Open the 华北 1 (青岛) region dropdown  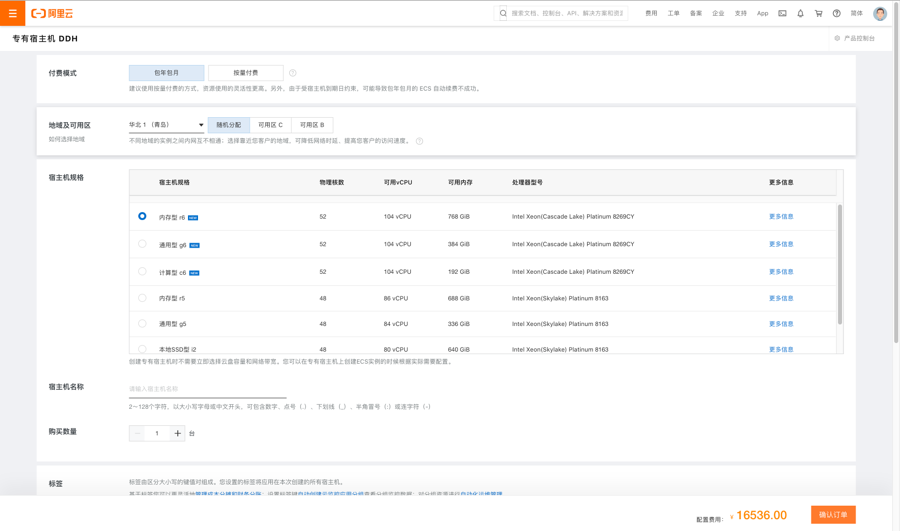tap(166, 125)
